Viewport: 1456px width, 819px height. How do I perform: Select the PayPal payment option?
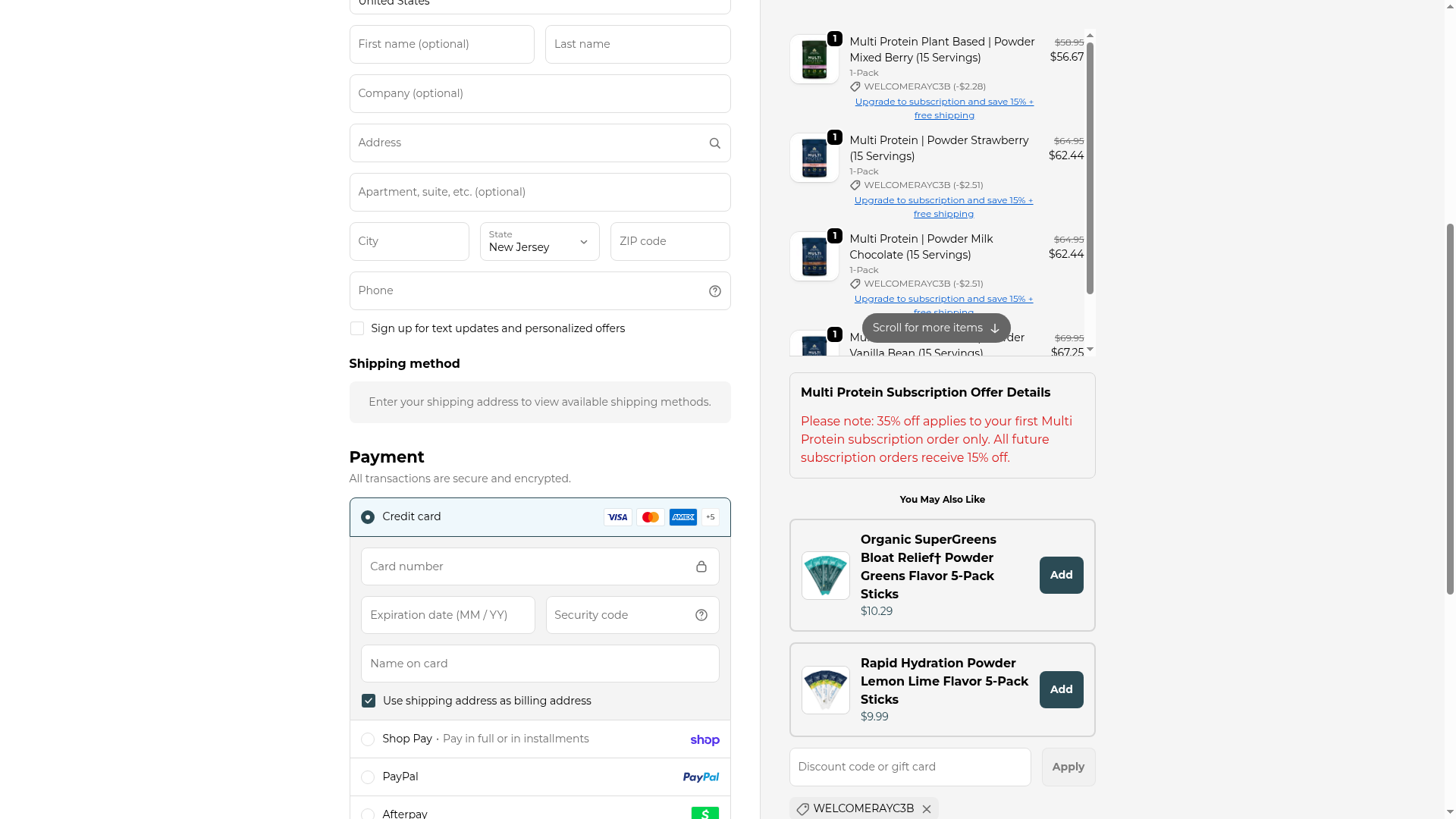point(368,777)
